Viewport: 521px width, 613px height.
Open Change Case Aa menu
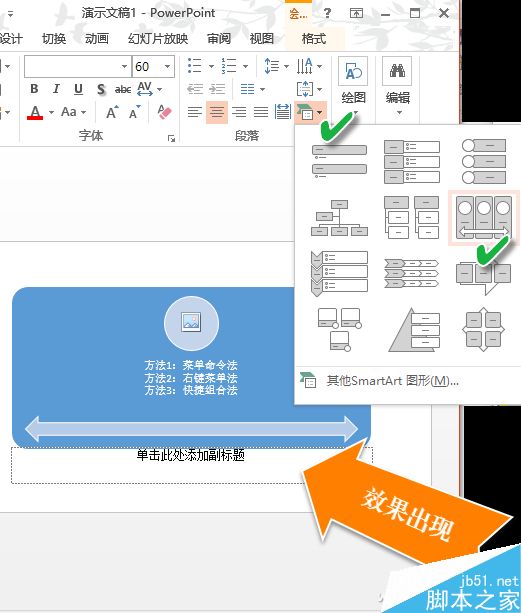(x=73, y=112)
